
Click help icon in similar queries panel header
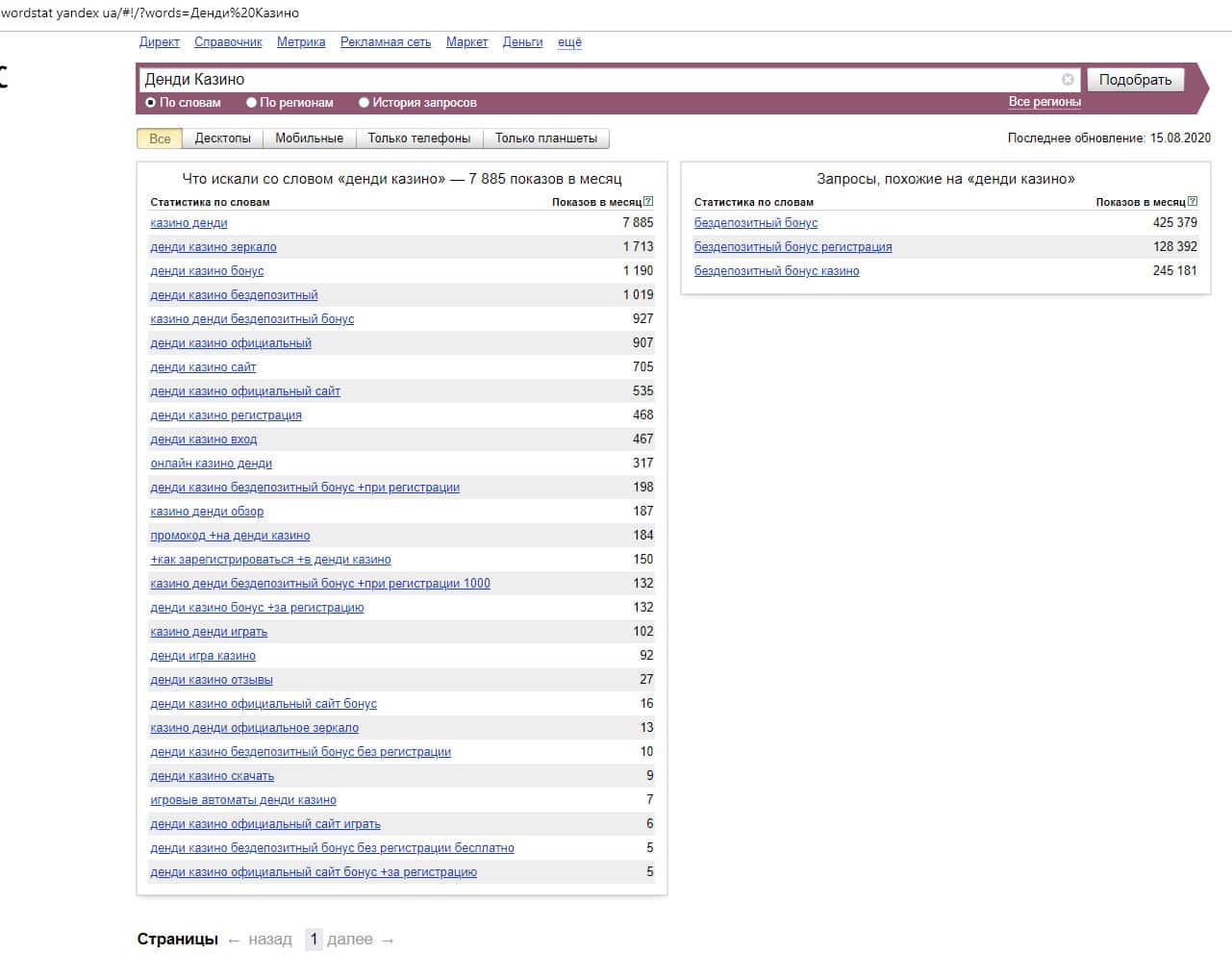pyautogui.click(x=1193, y=202)
